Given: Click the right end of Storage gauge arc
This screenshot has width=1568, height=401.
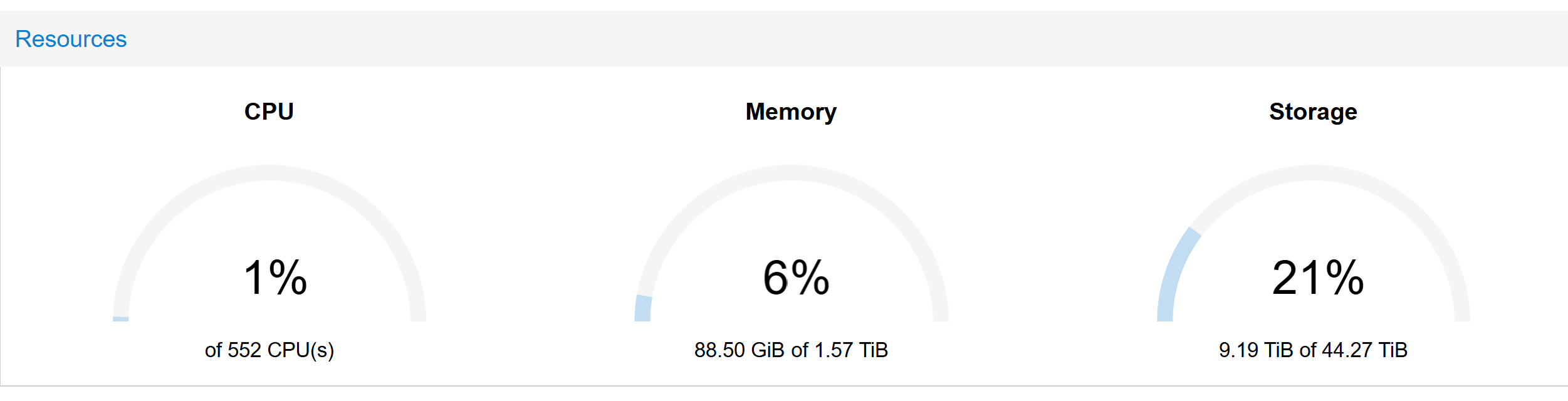Looking at the screenshot, I should [1462, 316].
